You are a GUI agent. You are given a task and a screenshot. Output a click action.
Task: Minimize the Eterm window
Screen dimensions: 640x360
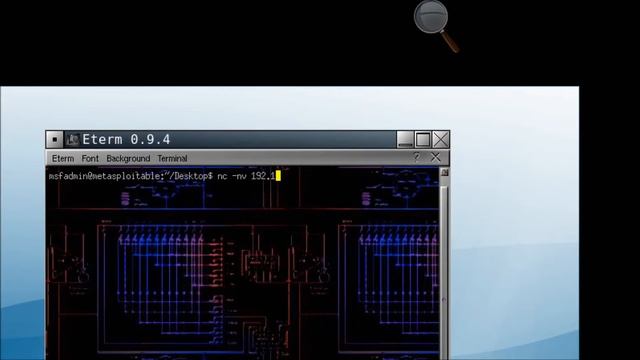[405, 140]
